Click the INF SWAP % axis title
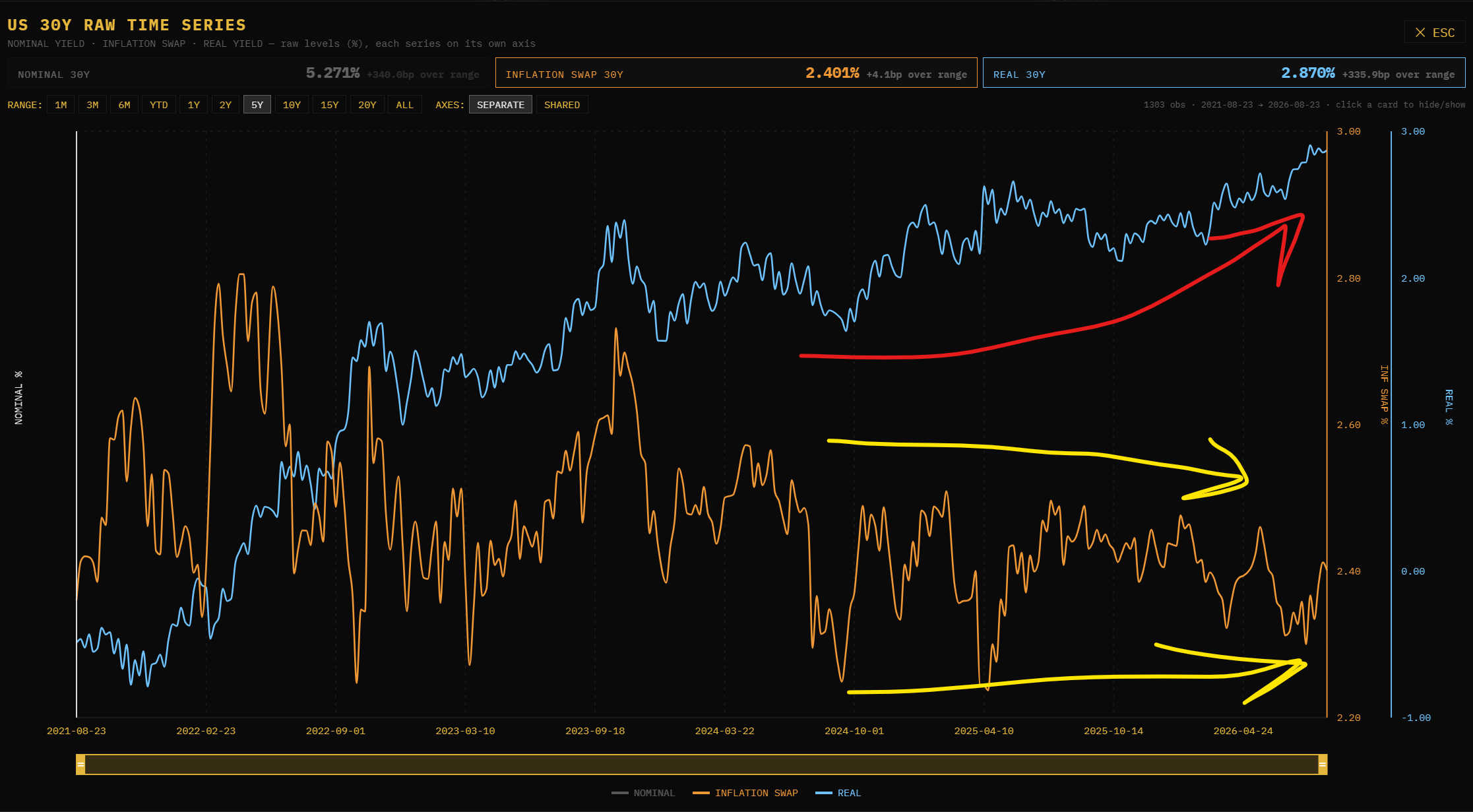 [1384, 394]
